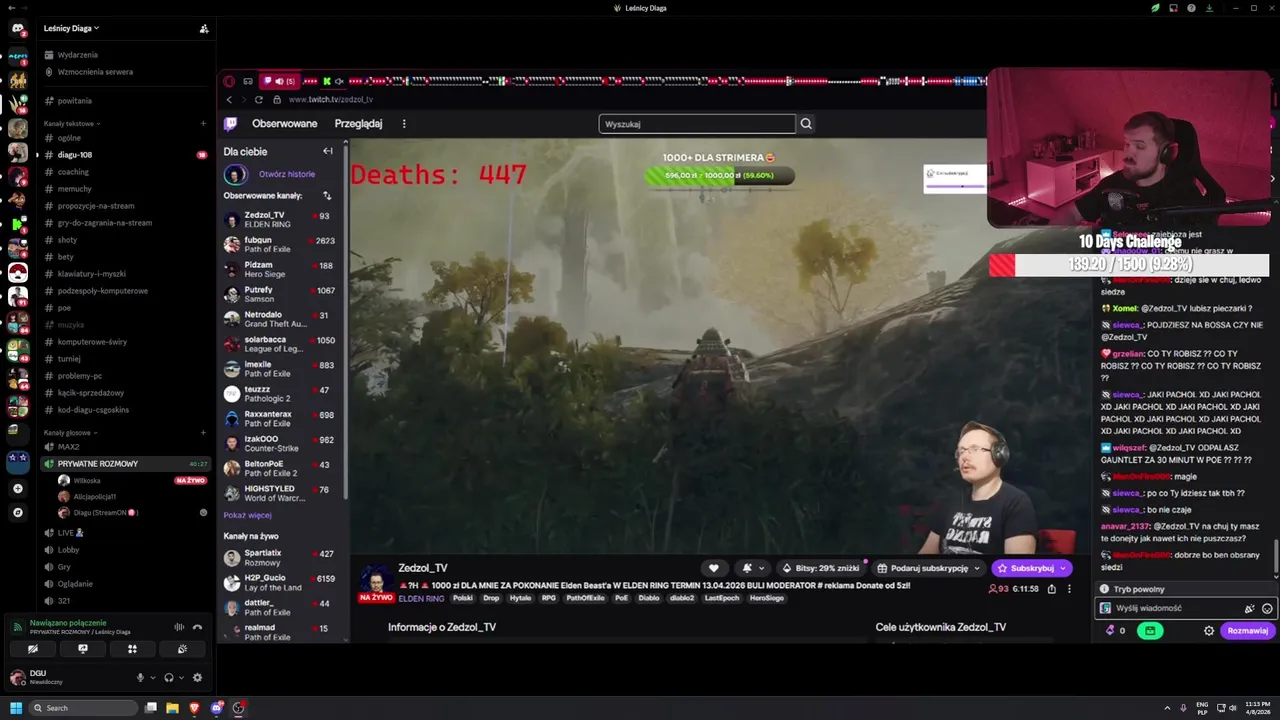Open the propozycje-na-stream channel

pyautogui.click(x=96, y=206)
